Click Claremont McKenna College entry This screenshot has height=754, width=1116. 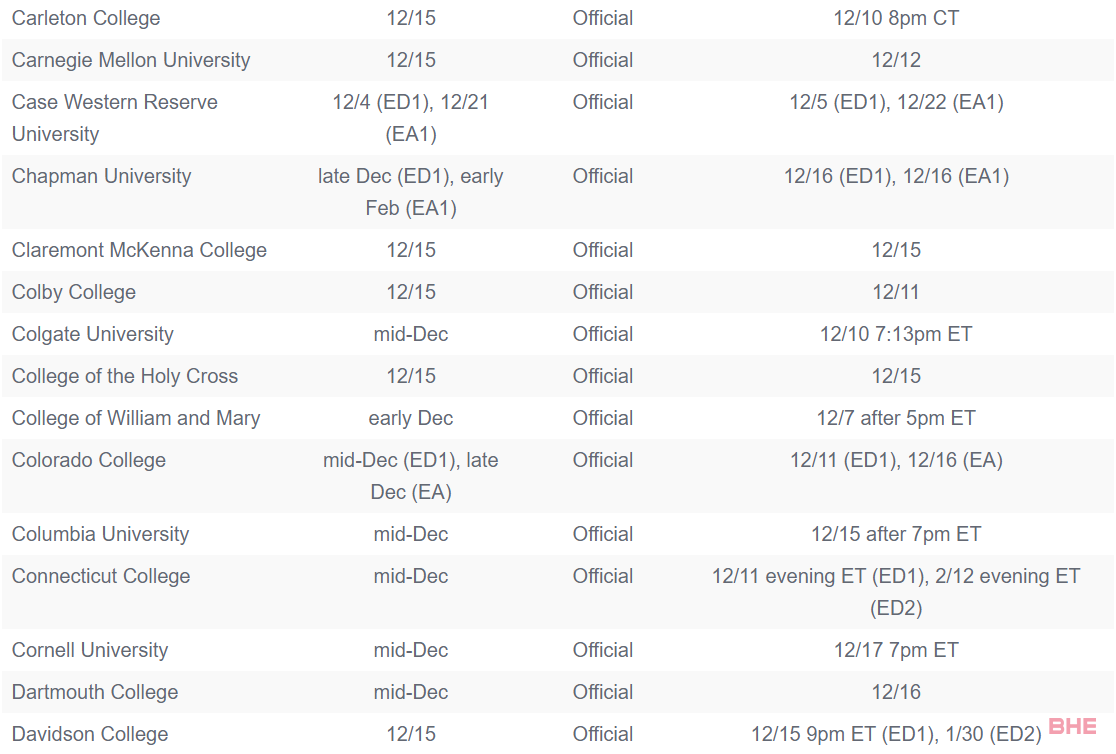pyautogui.click(x=139, y=250)
